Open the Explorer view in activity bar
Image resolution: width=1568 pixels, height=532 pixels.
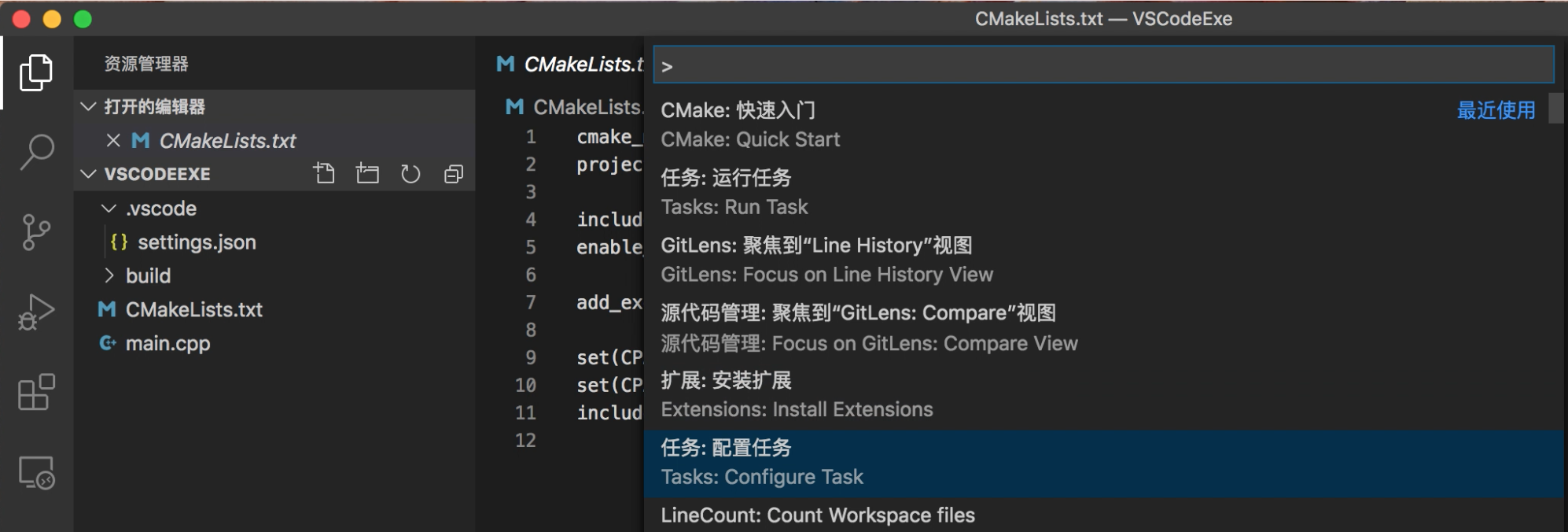[x=36, y=72]
